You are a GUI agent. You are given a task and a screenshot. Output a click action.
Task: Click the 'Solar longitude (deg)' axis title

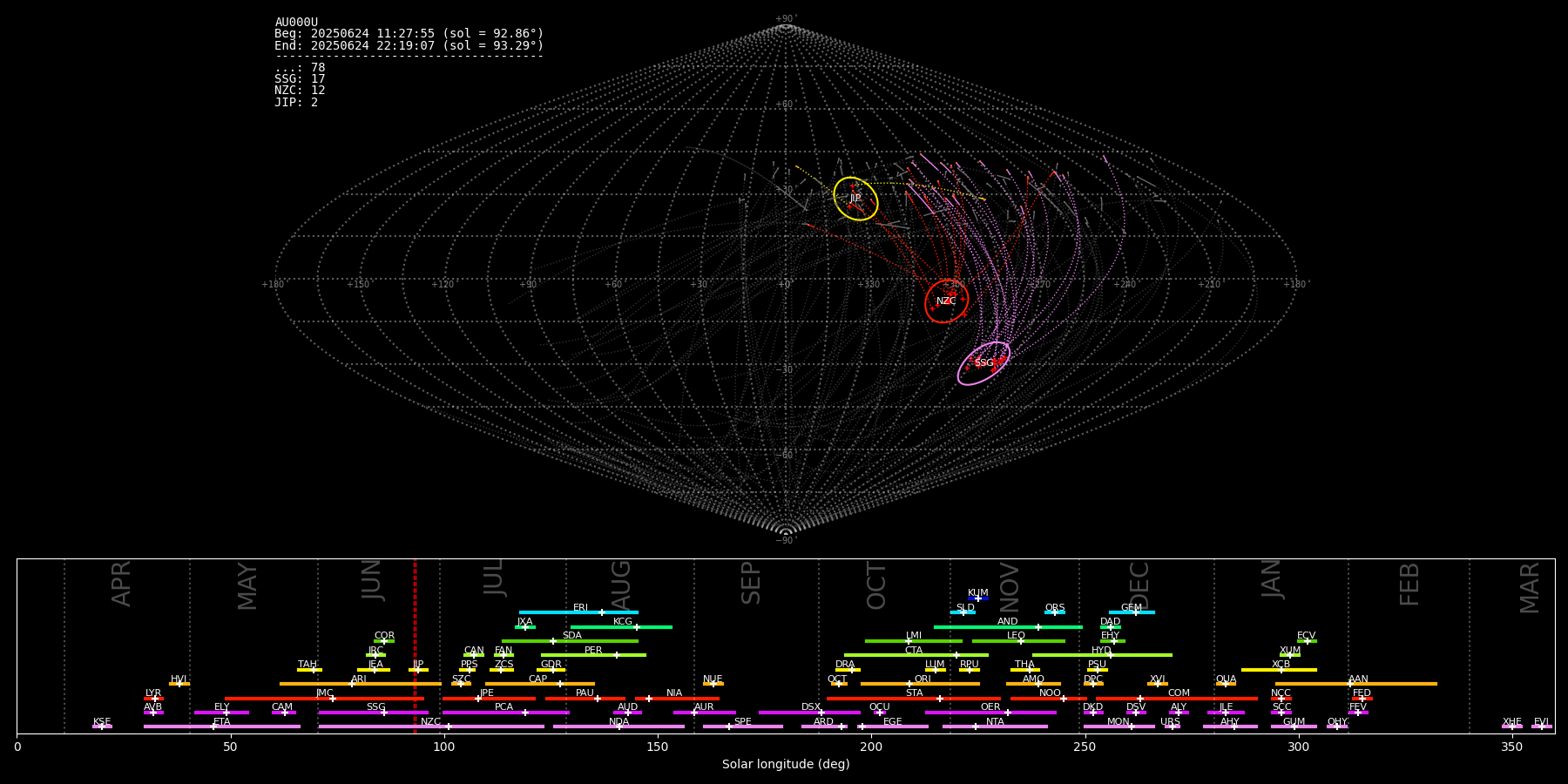(x=786, y=764)
